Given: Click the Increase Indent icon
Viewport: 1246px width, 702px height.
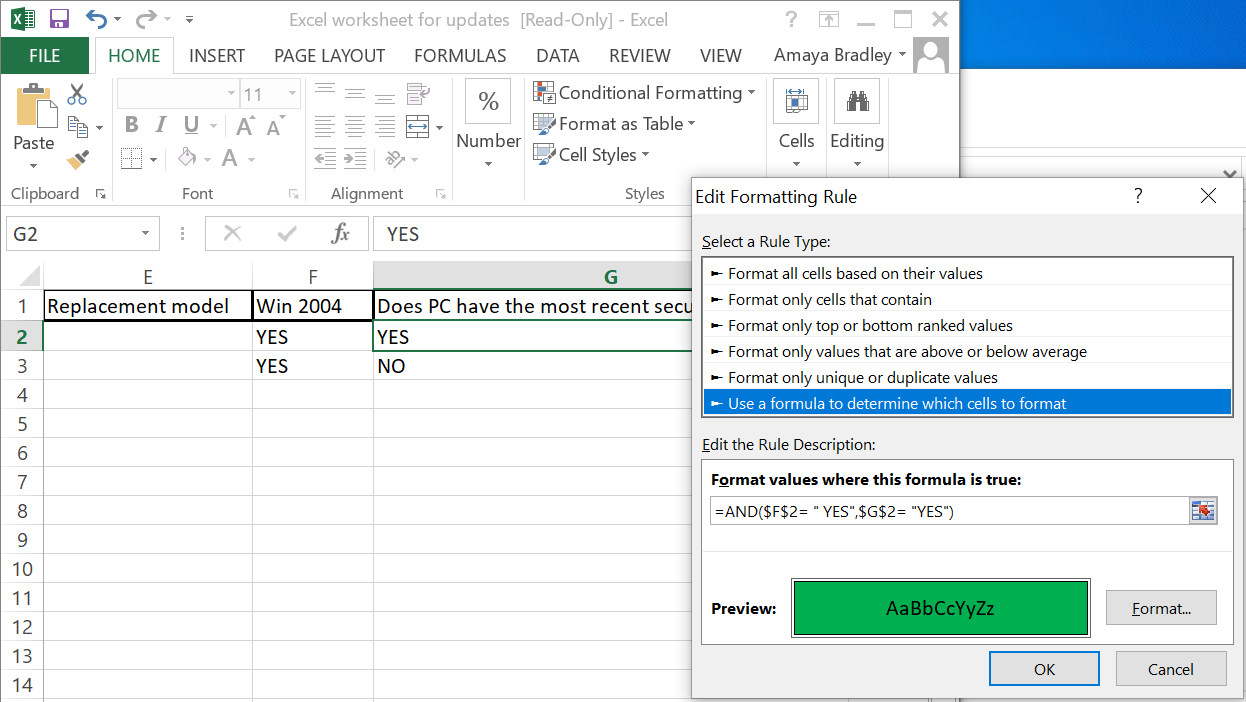Looking at the screenshot, I should pos(353,159).
